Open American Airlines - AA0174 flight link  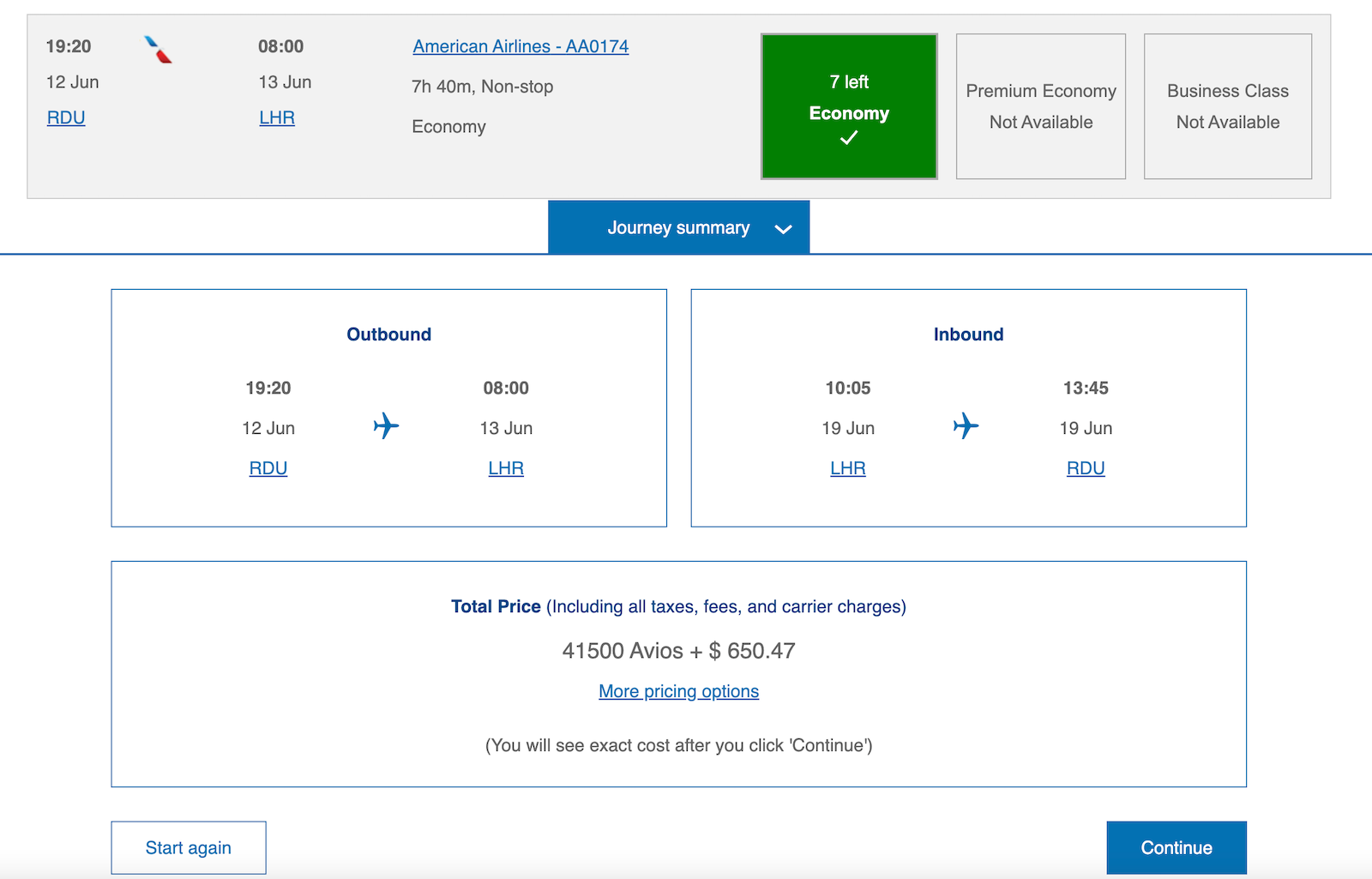(x=521, y=46)
